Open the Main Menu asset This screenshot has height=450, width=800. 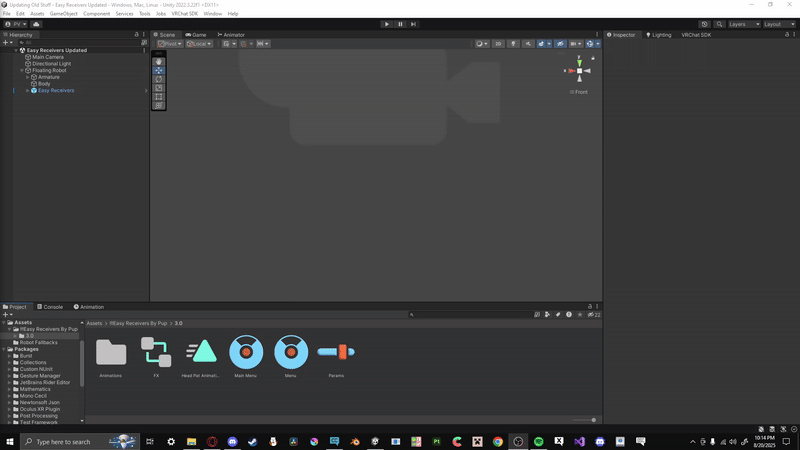click(x=246, y=352)
